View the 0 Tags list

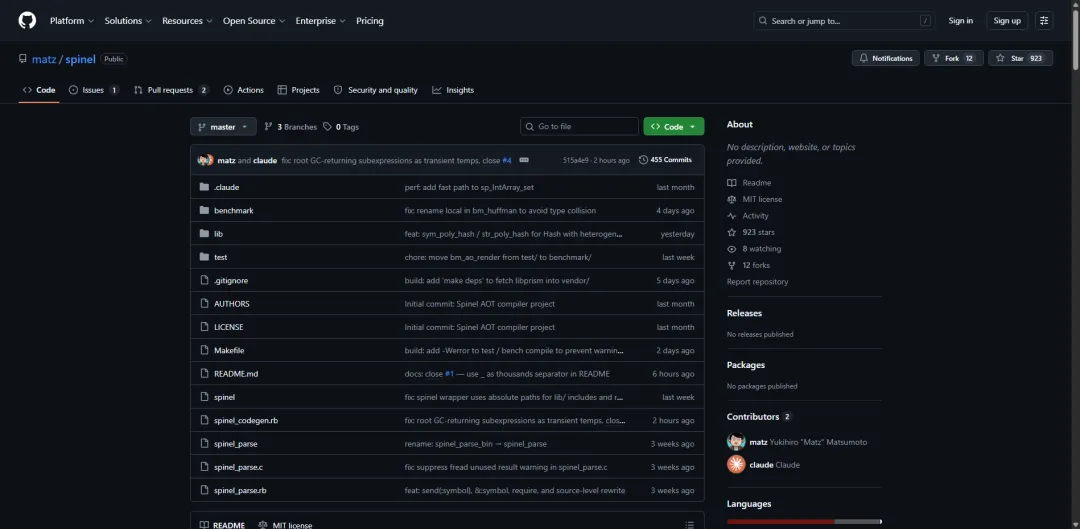(341, 127)
